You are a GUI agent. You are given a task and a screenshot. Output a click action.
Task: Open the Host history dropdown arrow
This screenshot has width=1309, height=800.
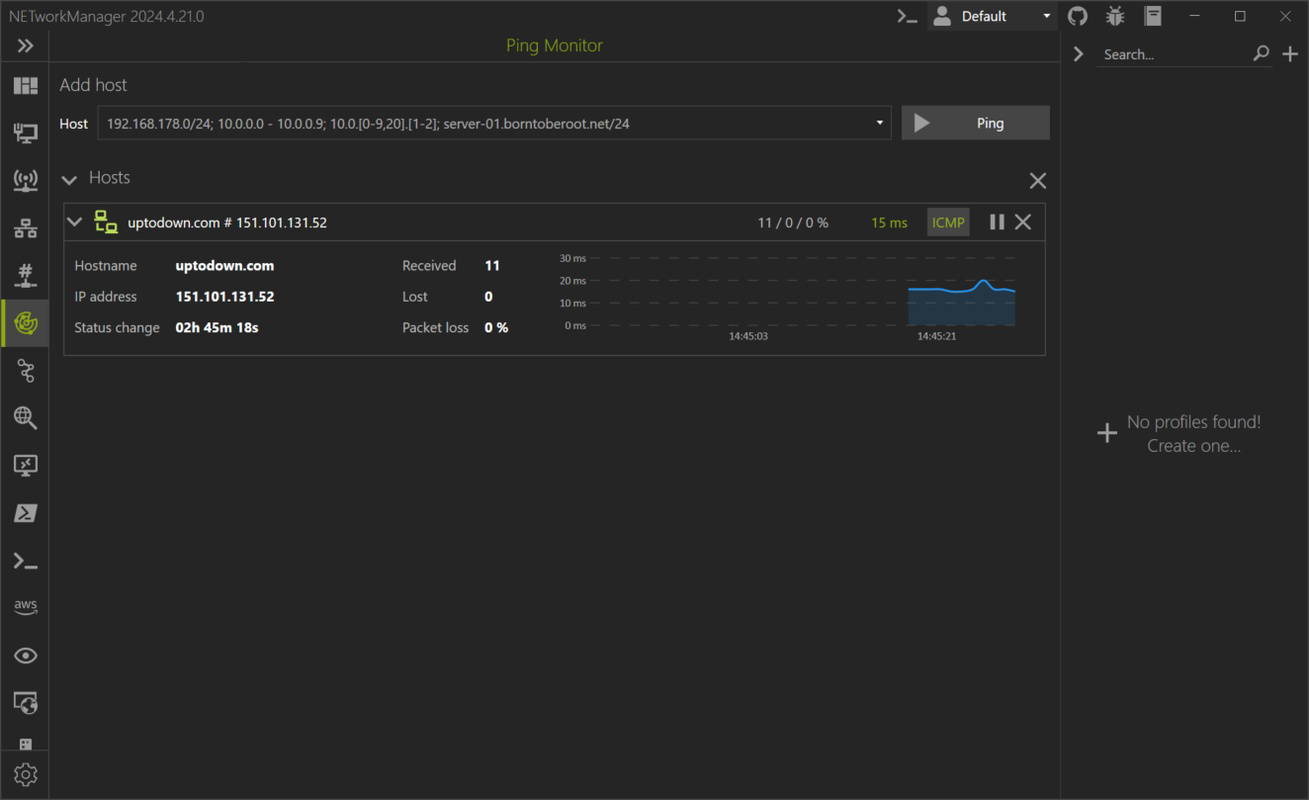click(x=880, y=123)
